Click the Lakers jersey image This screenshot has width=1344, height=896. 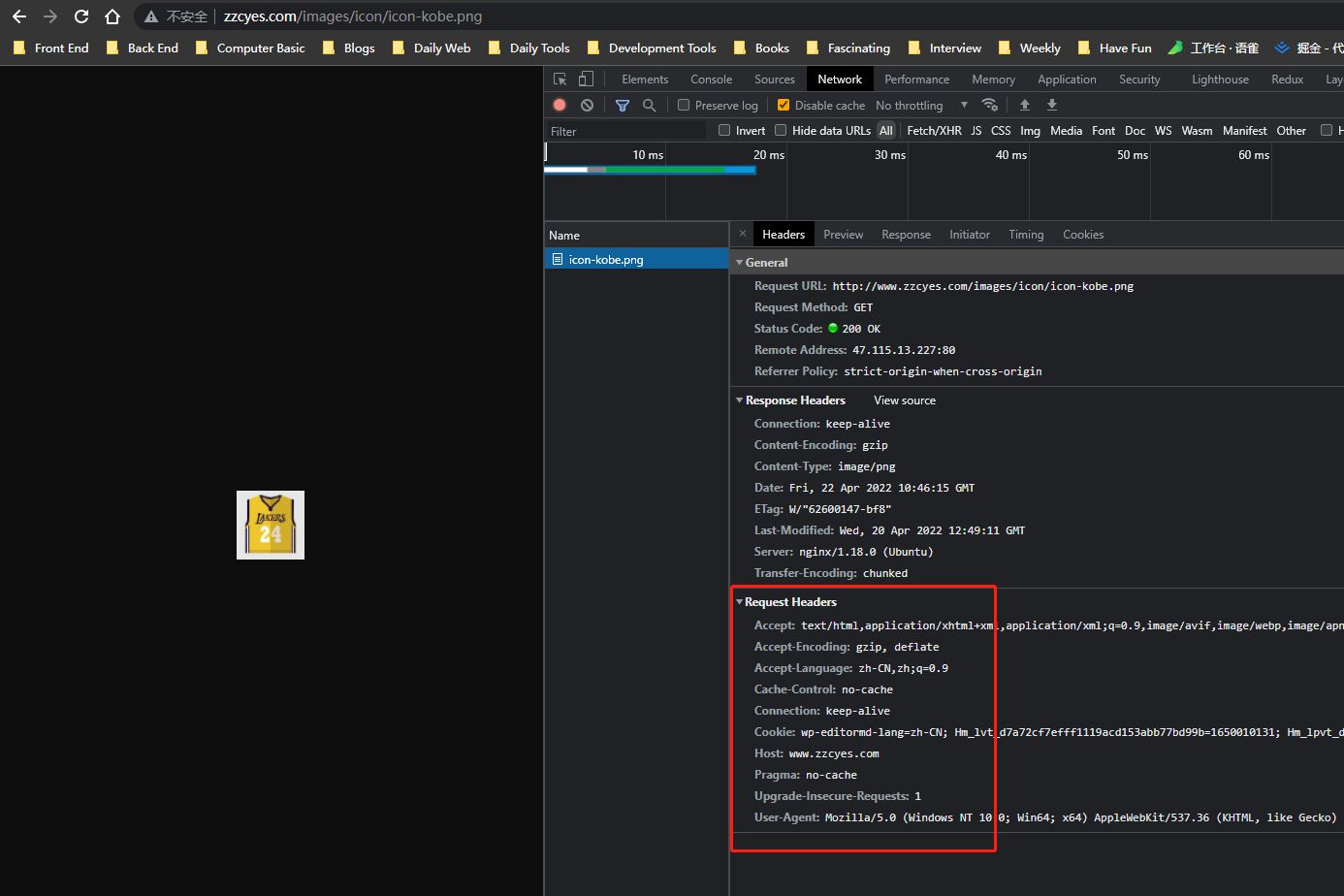[x=271, y=525]
